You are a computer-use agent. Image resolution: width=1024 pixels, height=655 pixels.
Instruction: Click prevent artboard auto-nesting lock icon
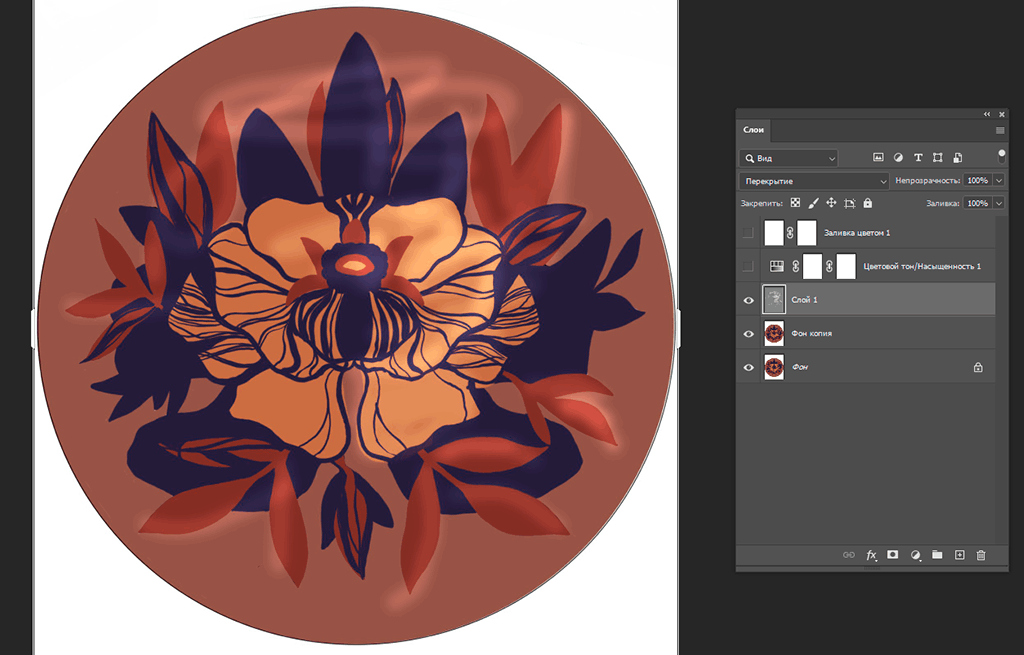point(849,203)
